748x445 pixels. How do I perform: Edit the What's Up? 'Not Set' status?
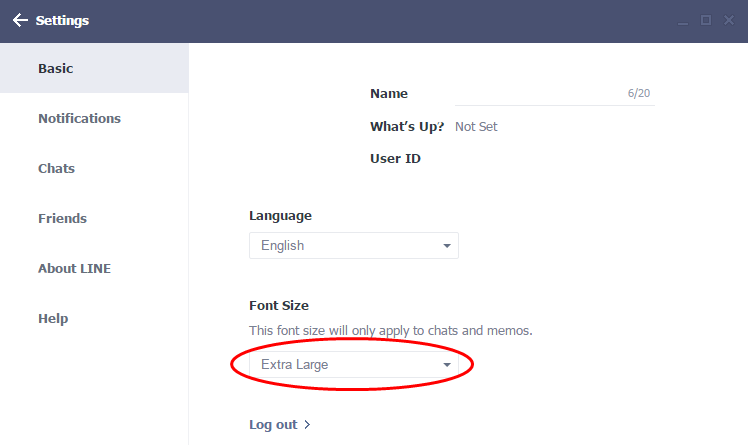[x=476, y=127]
